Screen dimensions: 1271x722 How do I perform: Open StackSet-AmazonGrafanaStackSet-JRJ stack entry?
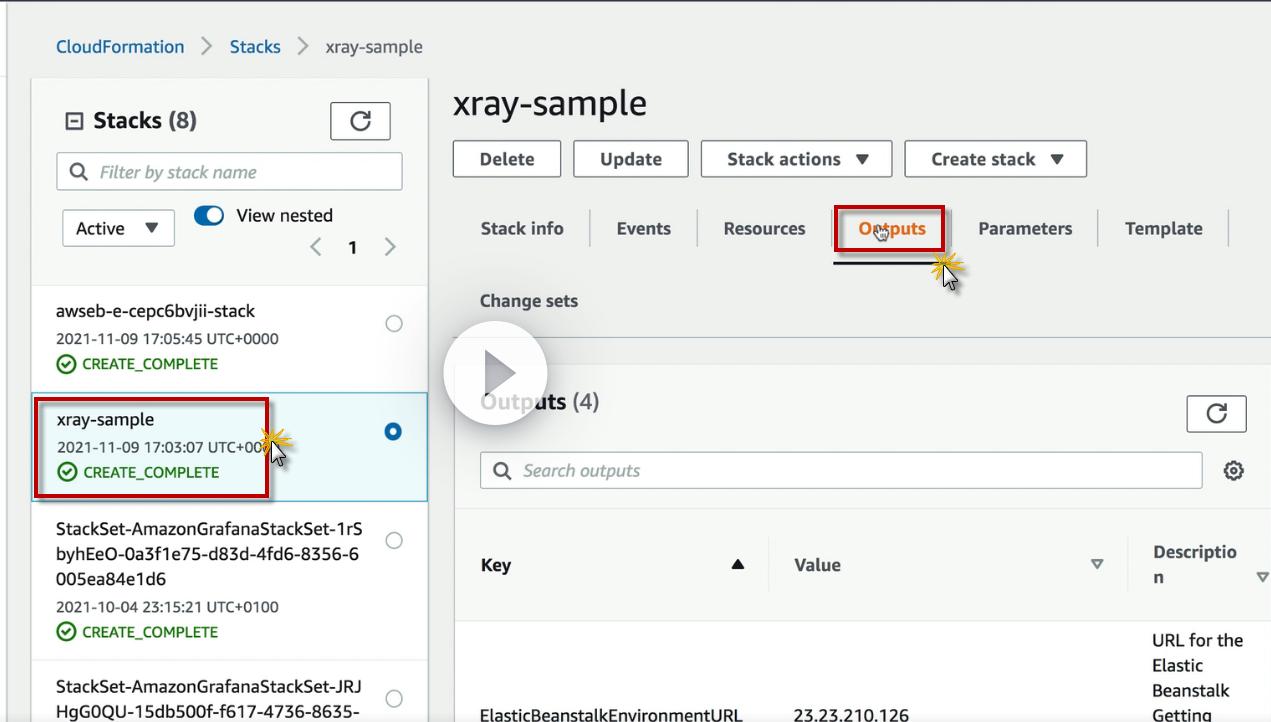click(209, 698)
